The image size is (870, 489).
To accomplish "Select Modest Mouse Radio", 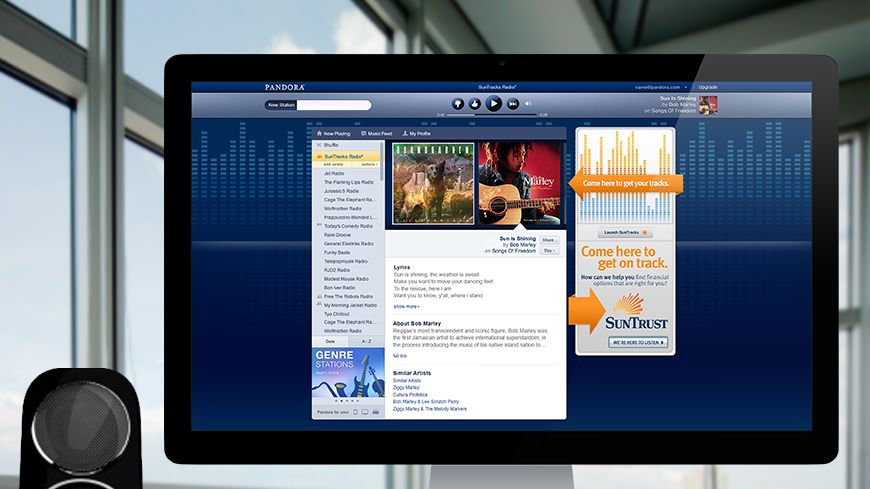I will 346,279.
